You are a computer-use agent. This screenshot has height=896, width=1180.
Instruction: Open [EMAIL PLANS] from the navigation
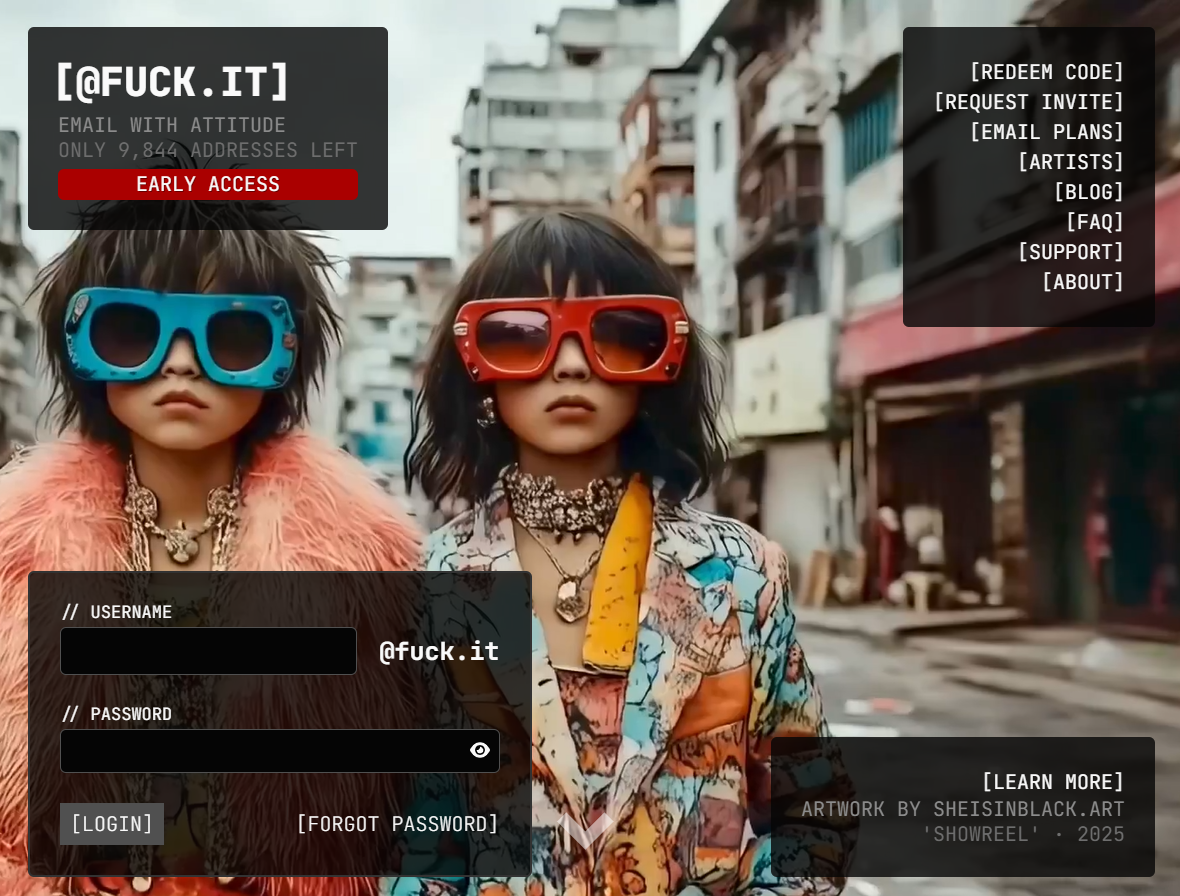pos(1046,132)
